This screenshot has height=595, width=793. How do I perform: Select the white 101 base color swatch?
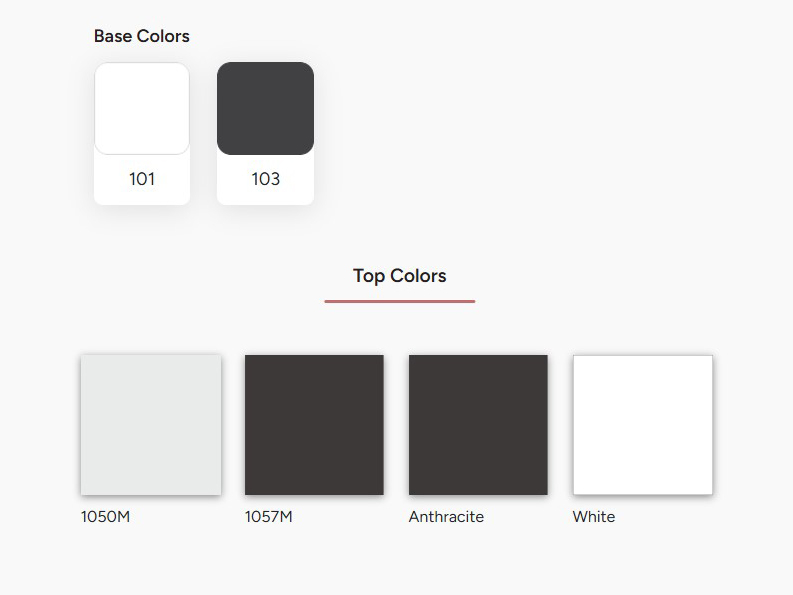click(142, 109)
